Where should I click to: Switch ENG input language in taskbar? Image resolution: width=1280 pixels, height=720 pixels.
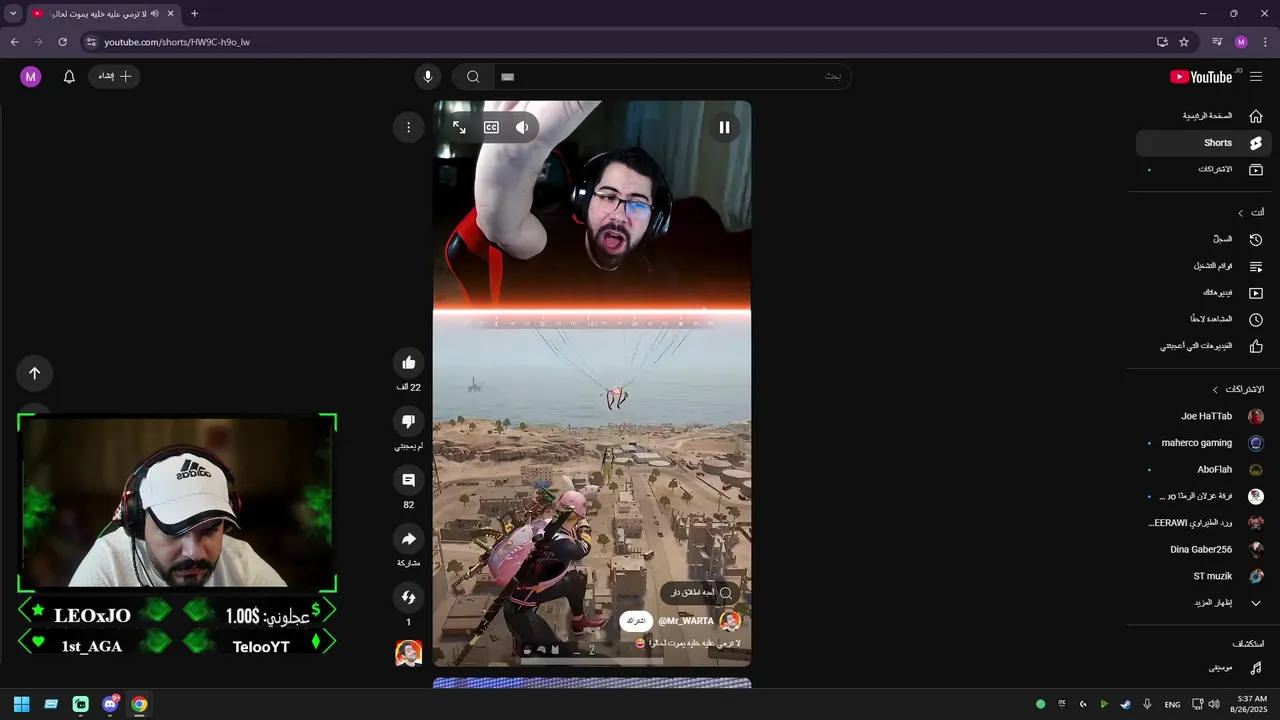click(x=1172, y=704)
